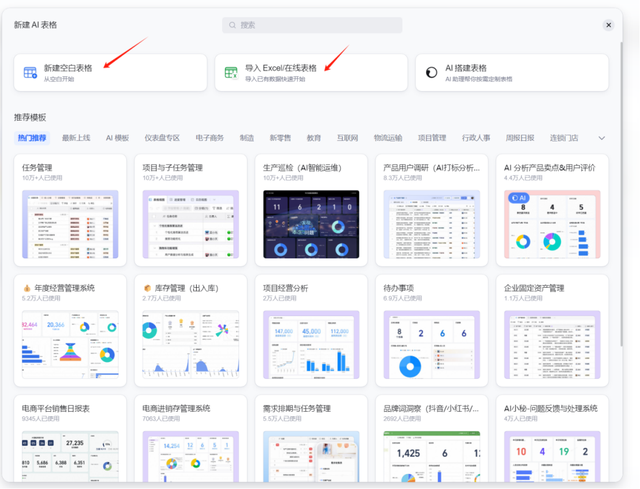Click the 库存管理 box emoji icon
The height and width of the screenshot is (489, 640).
pyautogui.click(x=147, y=288)
